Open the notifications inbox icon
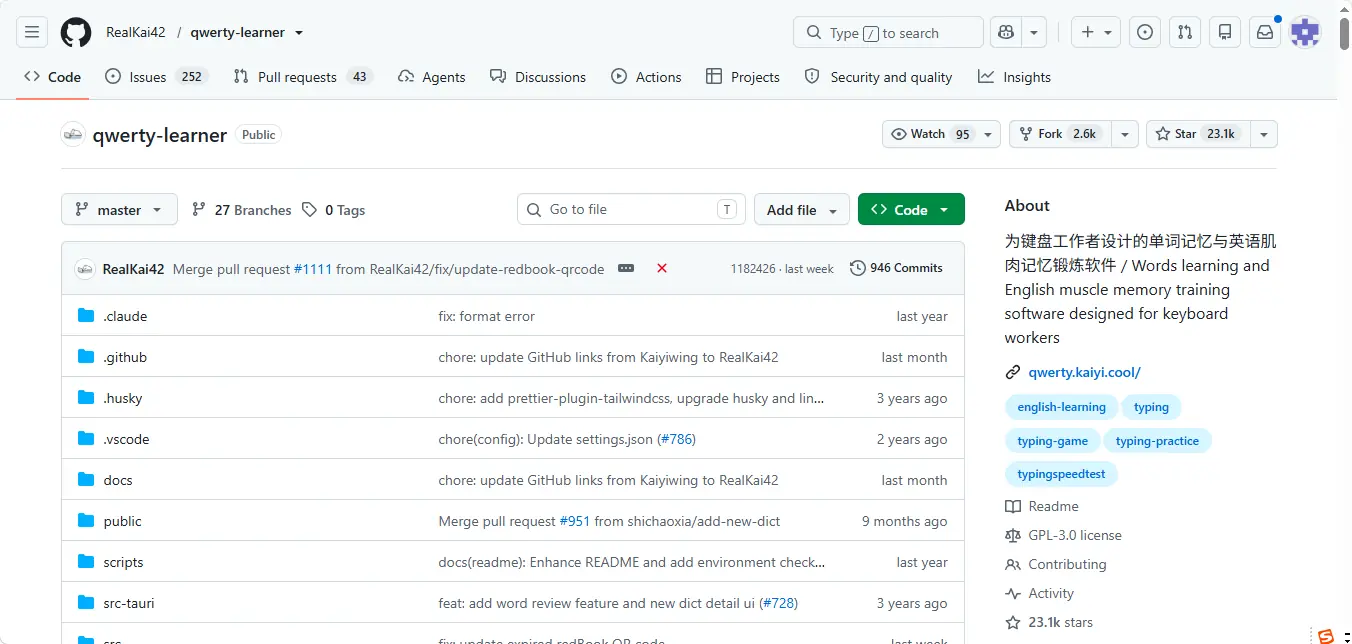 click(x=1265, y=32)
